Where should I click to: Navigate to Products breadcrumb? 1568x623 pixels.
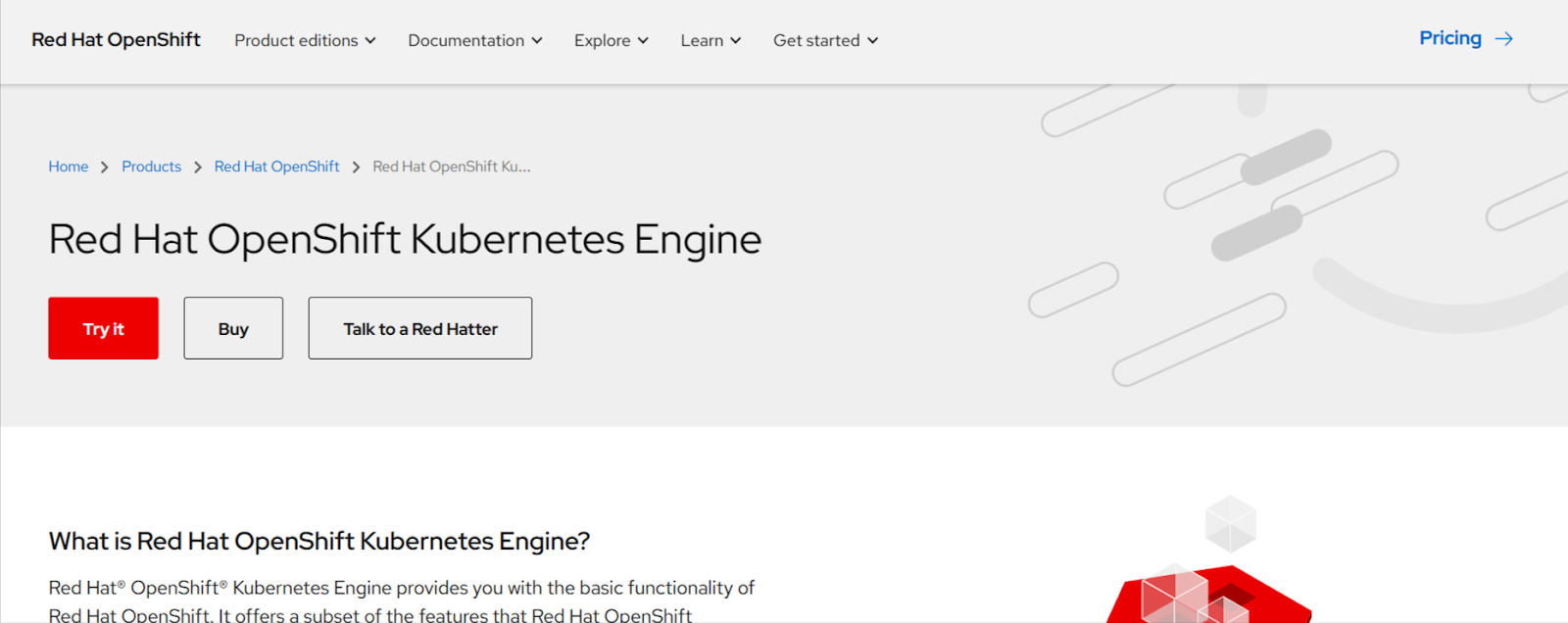[x=151, y=167]
